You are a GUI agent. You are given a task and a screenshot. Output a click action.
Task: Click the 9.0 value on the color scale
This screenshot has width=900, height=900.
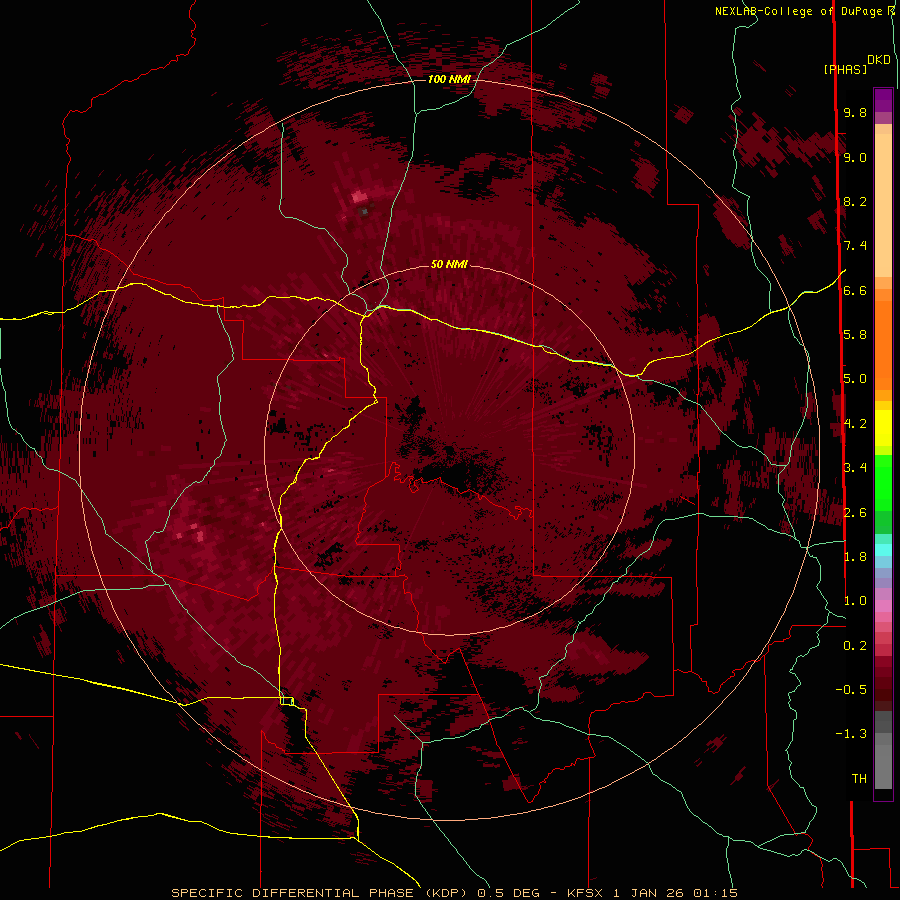[855, 157]
